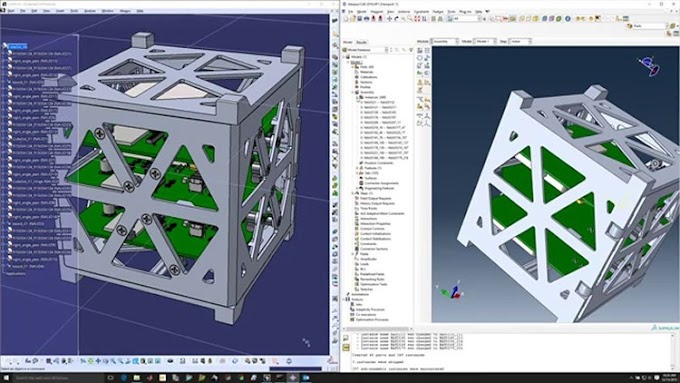Screen dimensions: 680x383
Task: Click the Fit All In icon in CATIA
Action: (x=91, y=361)
